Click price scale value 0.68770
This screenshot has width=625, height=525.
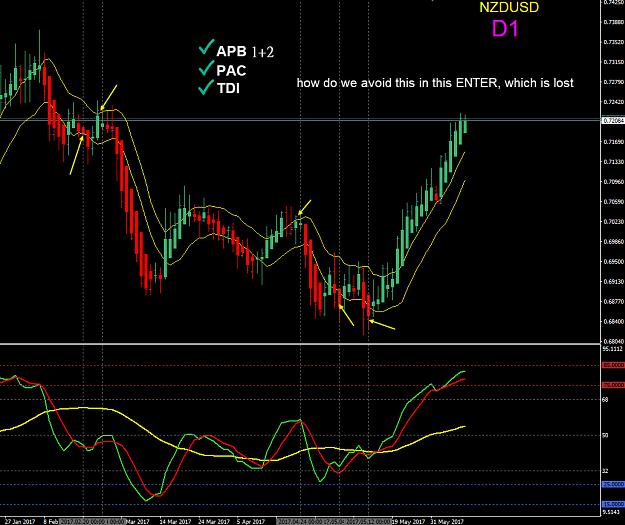[614, 301]
